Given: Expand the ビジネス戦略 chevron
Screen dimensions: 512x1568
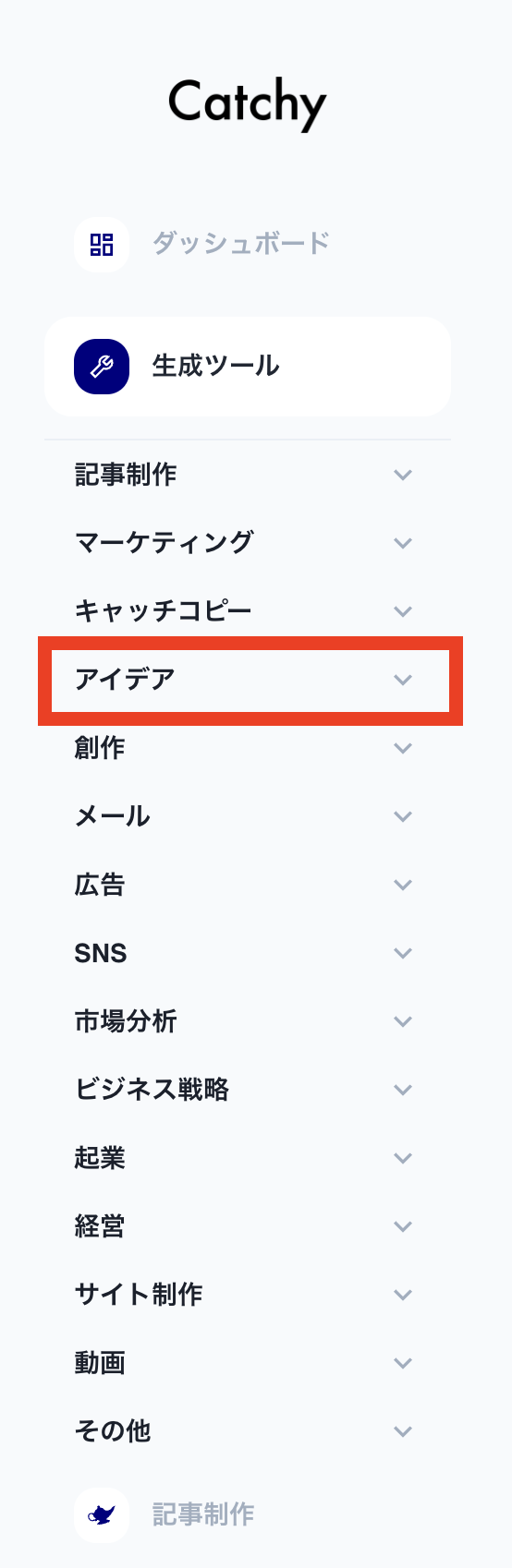Looking at the screenshot, I should click(403, 1090).
